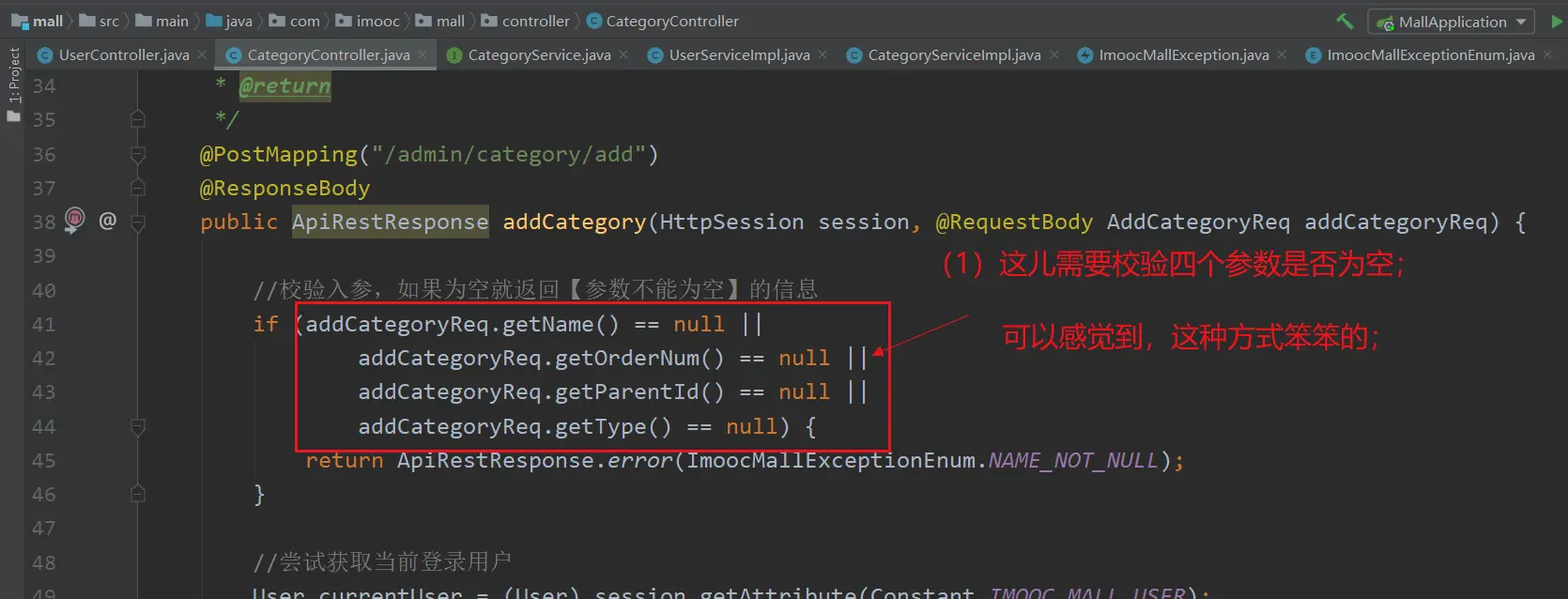
Task: Toggle the fold end marker on line 46
Action: [138, 494]
